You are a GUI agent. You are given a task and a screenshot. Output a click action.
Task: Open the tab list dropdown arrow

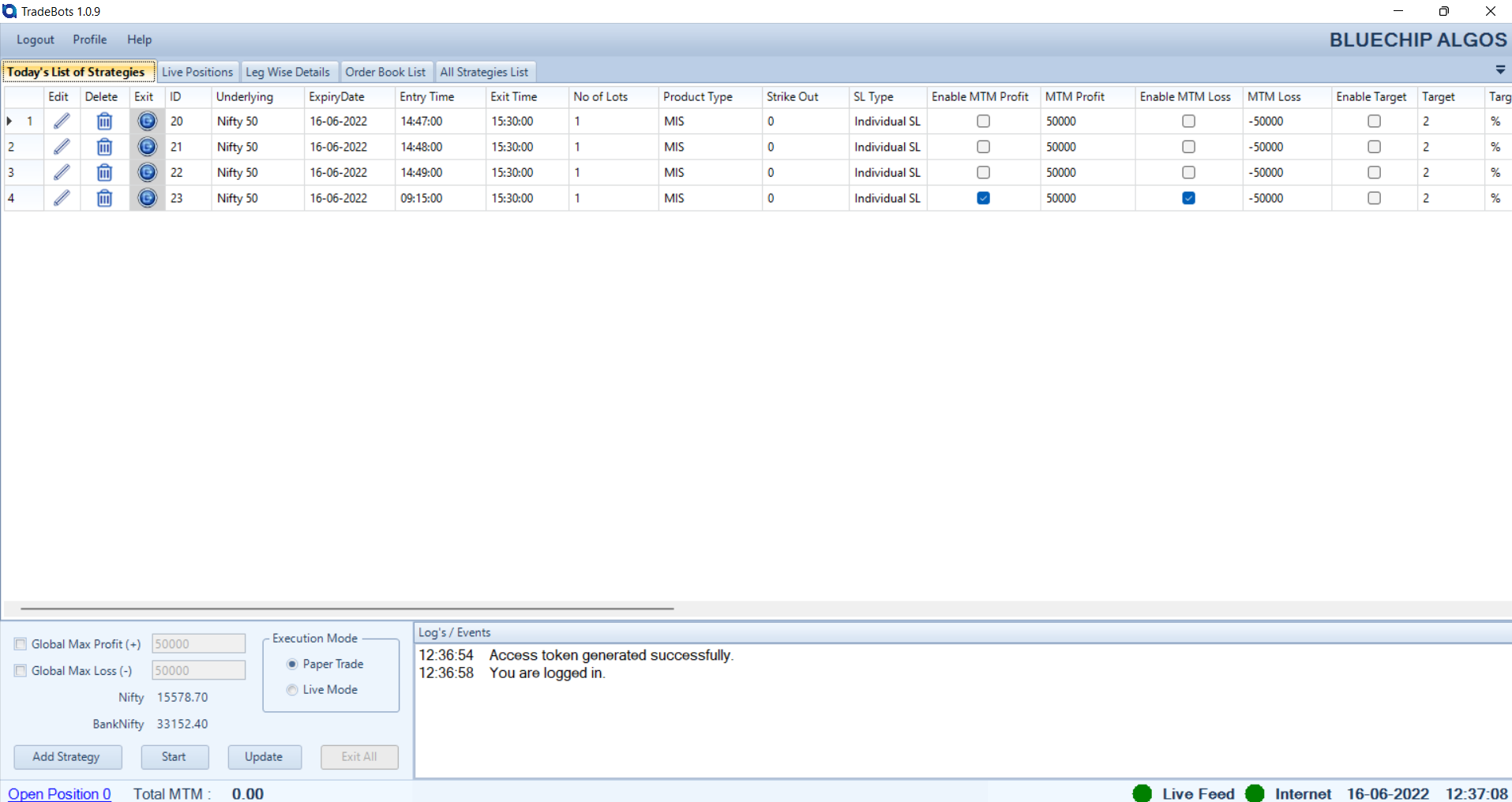1500,70
